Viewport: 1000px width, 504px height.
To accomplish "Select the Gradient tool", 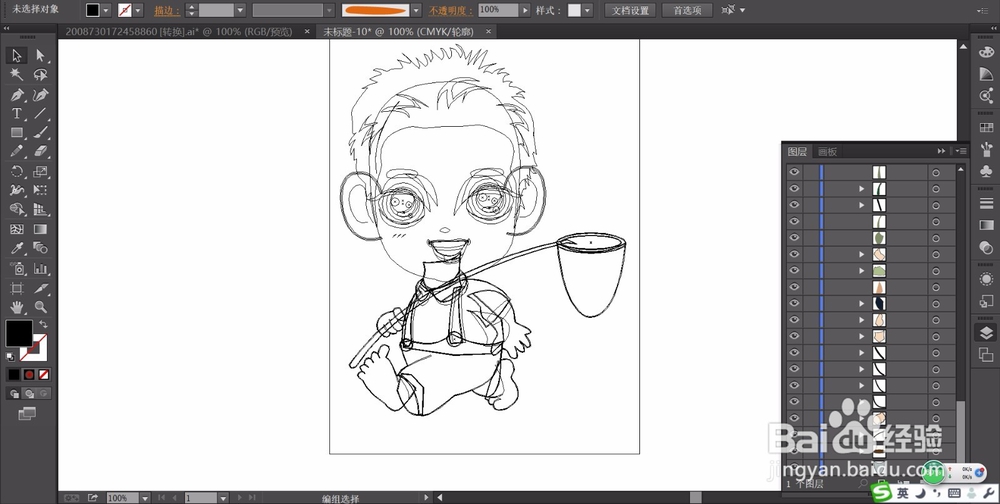I will 40,229.
